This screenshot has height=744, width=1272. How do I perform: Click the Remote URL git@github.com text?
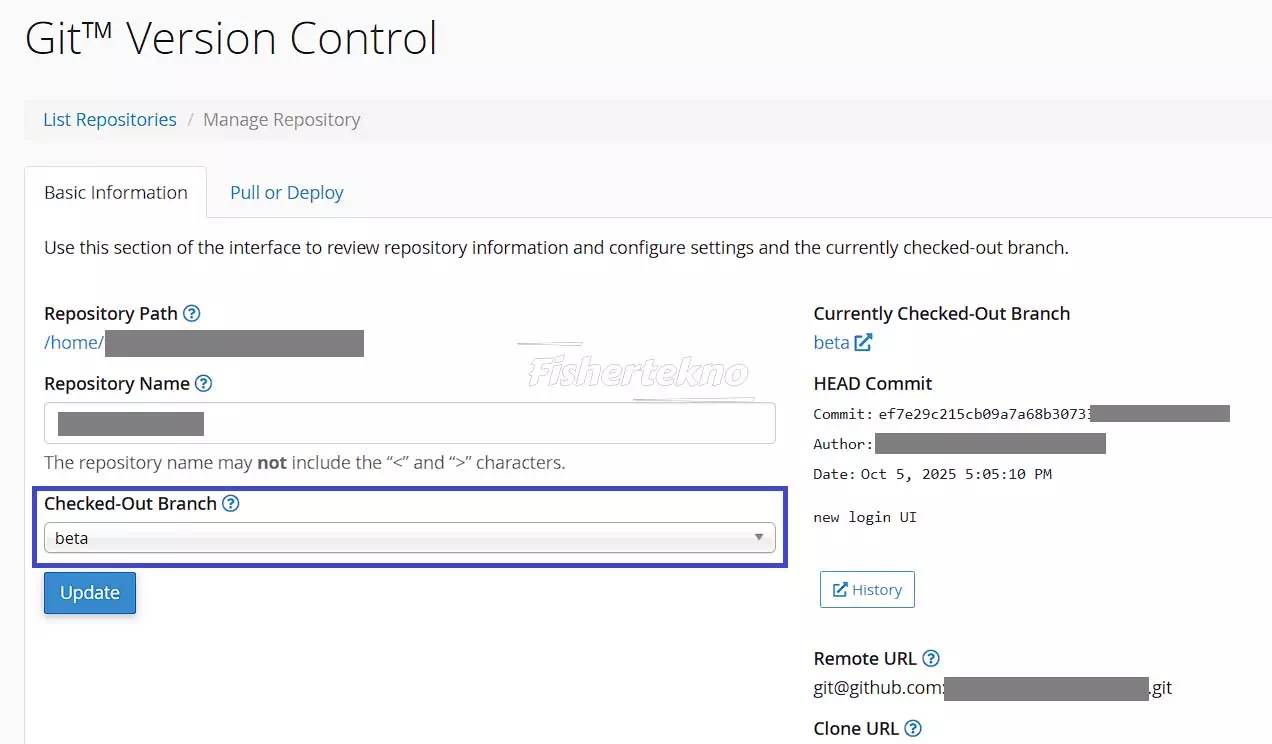pos(878,689)
